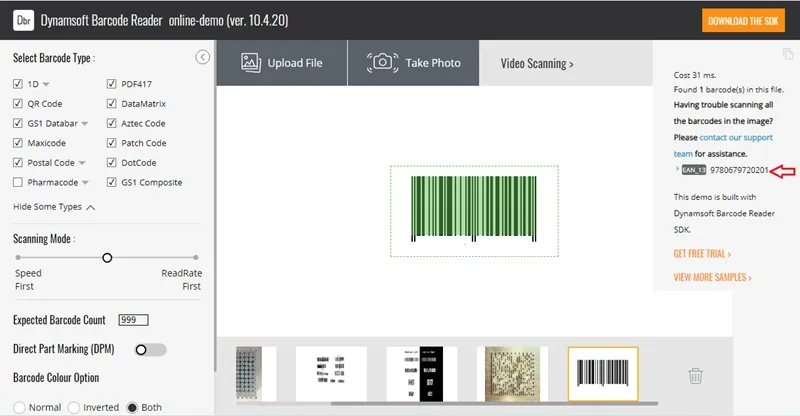
Task: Expand the 1D types dropdown arrow
Action: pyautogui.click(x=46, y=84)
